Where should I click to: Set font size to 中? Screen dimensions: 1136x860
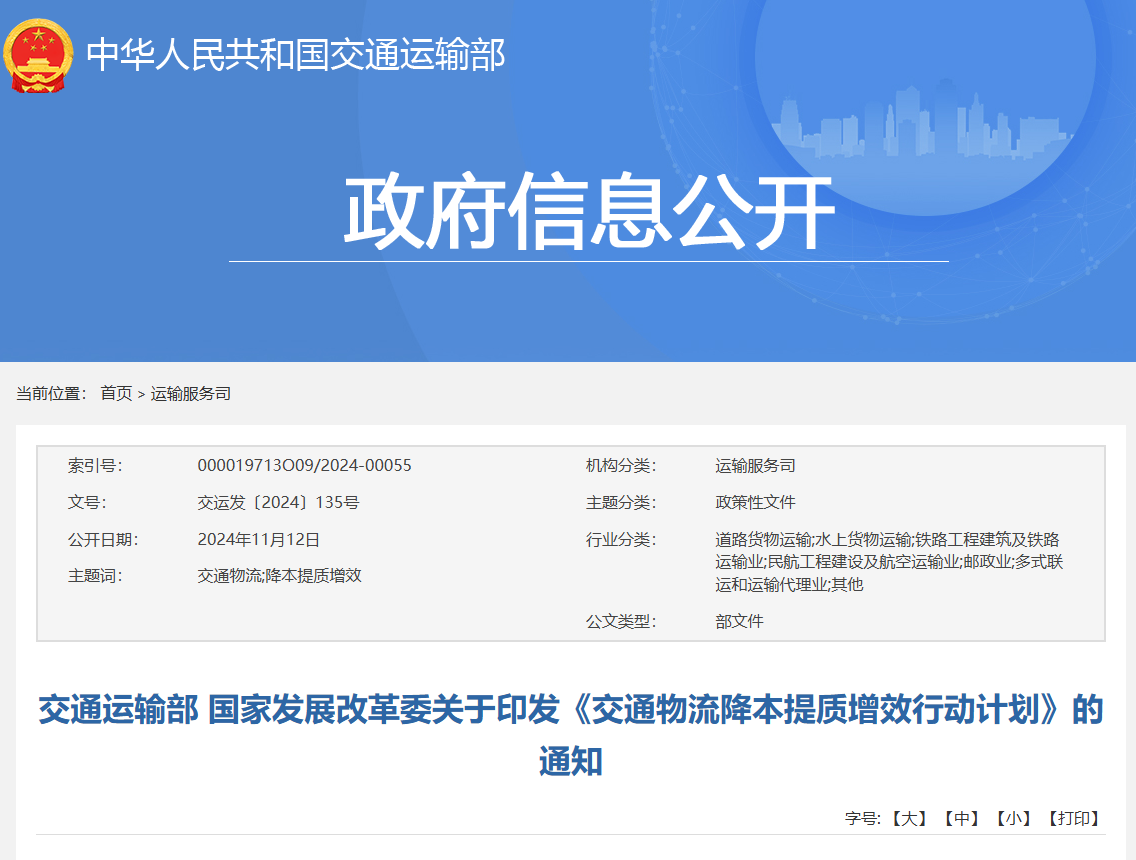(x=961, y=819)
